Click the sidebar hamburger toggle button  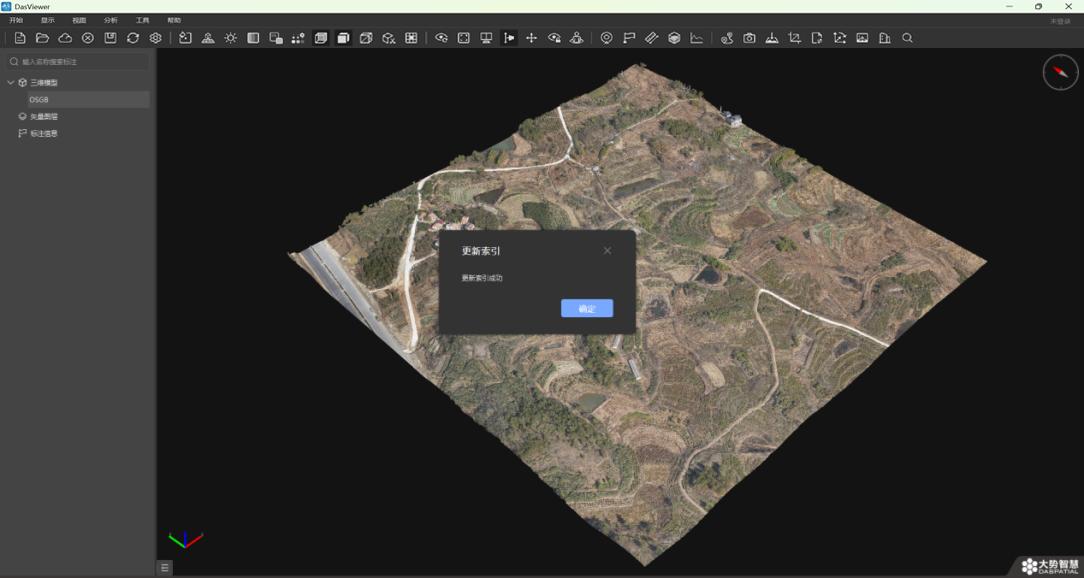165,568
